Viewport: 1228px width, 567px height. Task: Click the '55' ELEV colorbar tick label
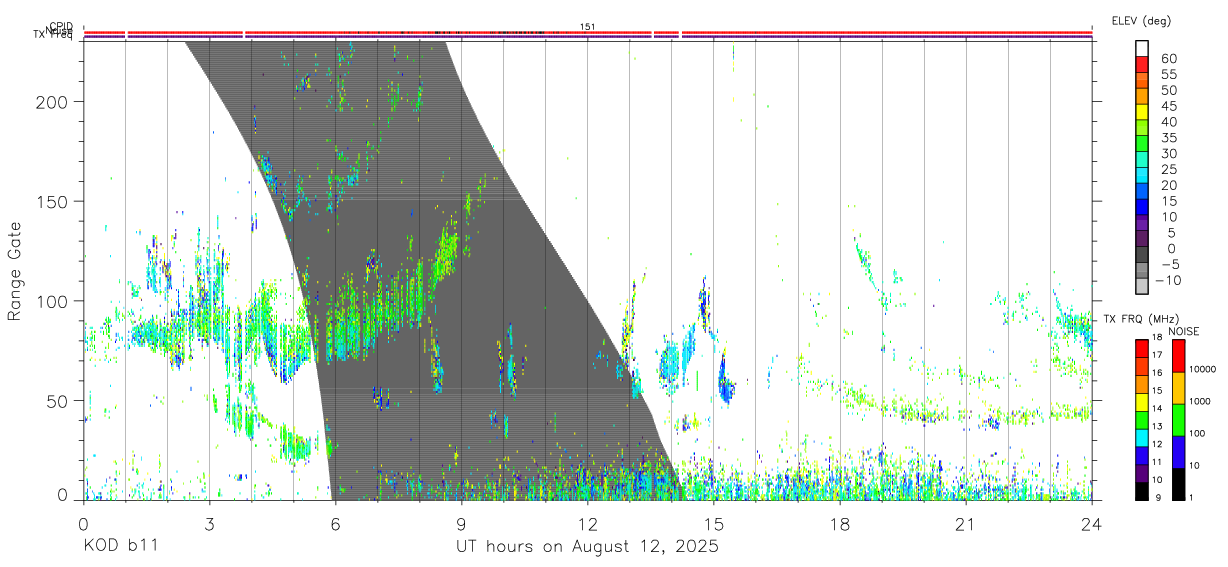[x=1168, y=74]
